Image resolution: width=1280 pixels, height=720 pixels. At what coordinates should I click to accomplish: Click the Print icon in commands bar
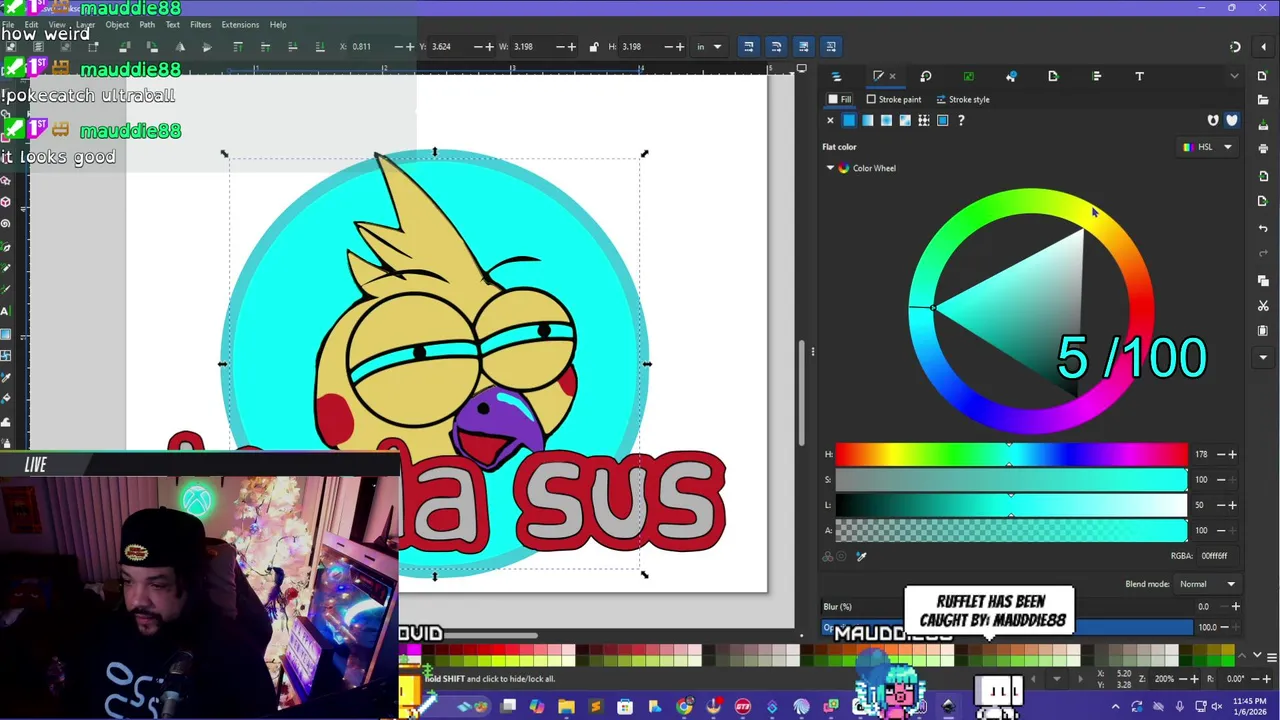tap(1264, 149)
